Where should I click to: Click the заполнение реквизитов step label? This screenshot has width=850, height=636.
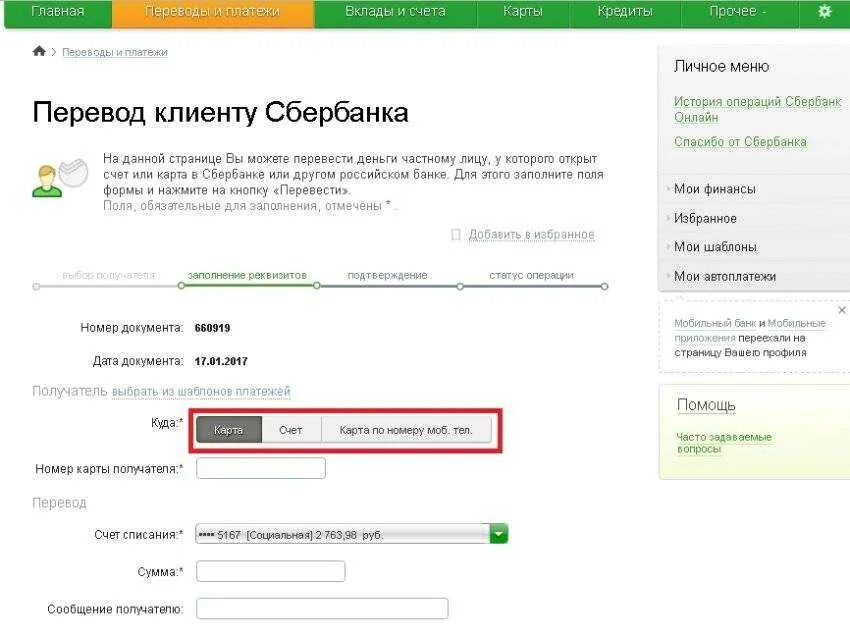[247, 275]
